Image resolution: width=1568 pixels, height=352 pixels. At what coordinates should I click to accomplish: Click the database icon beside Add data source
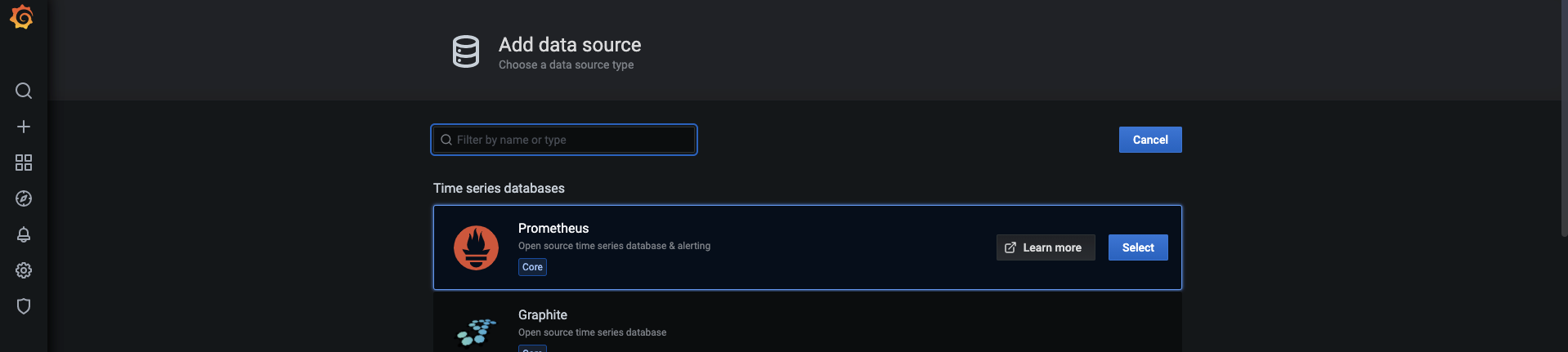(x=466, y=51)
